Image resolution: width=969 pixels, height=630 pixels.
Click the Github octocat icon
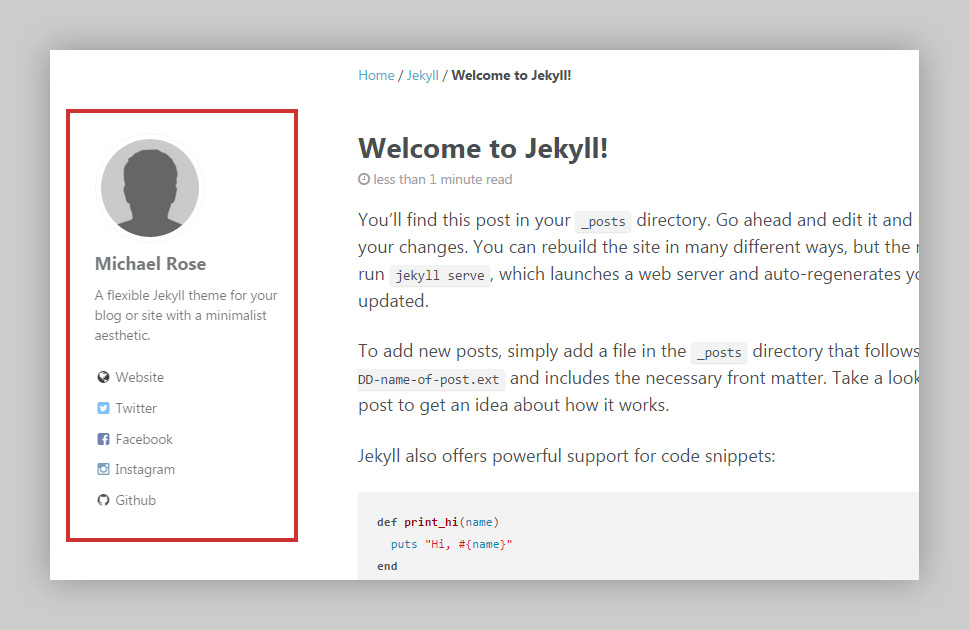[x=103, y=500]
